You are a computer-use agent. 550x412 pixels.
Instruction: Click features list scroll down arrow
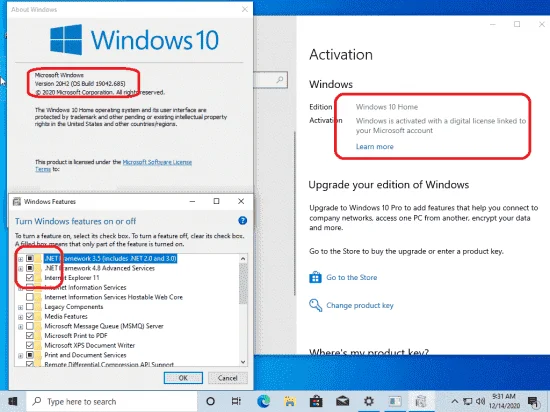tap(243, 362)
